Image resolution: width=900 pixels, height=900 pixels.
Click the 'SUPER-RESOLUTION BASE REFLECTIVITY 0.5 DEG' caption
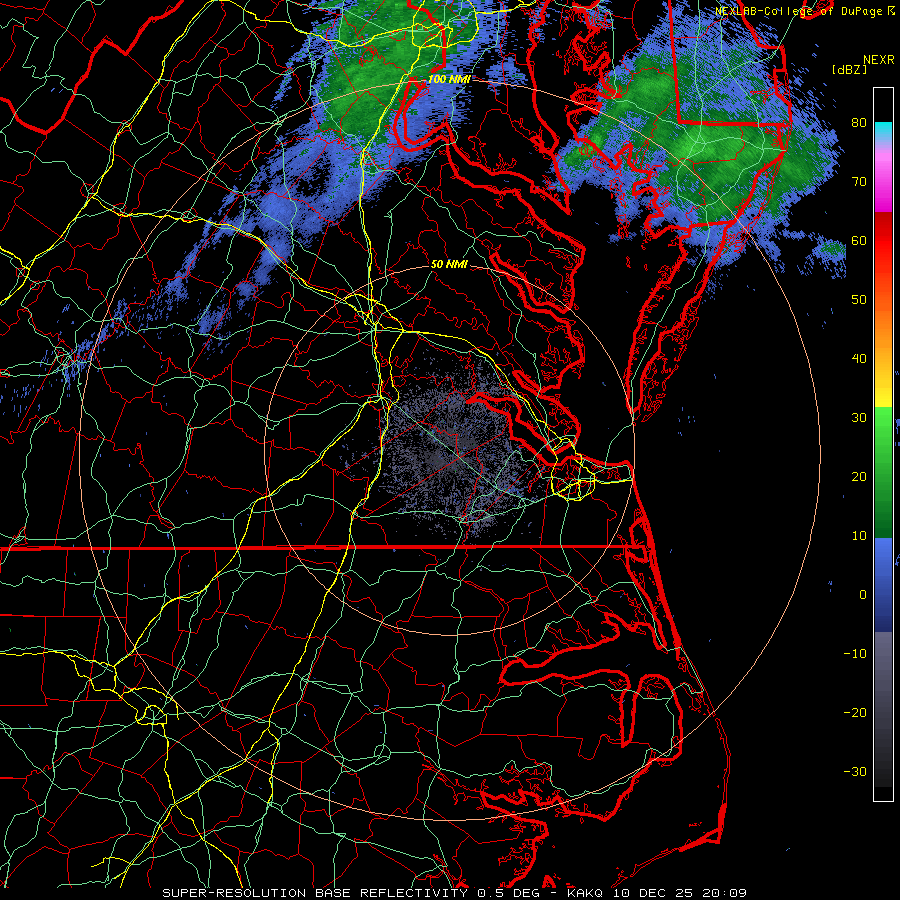pyautogui.click(x=351, y=893)
